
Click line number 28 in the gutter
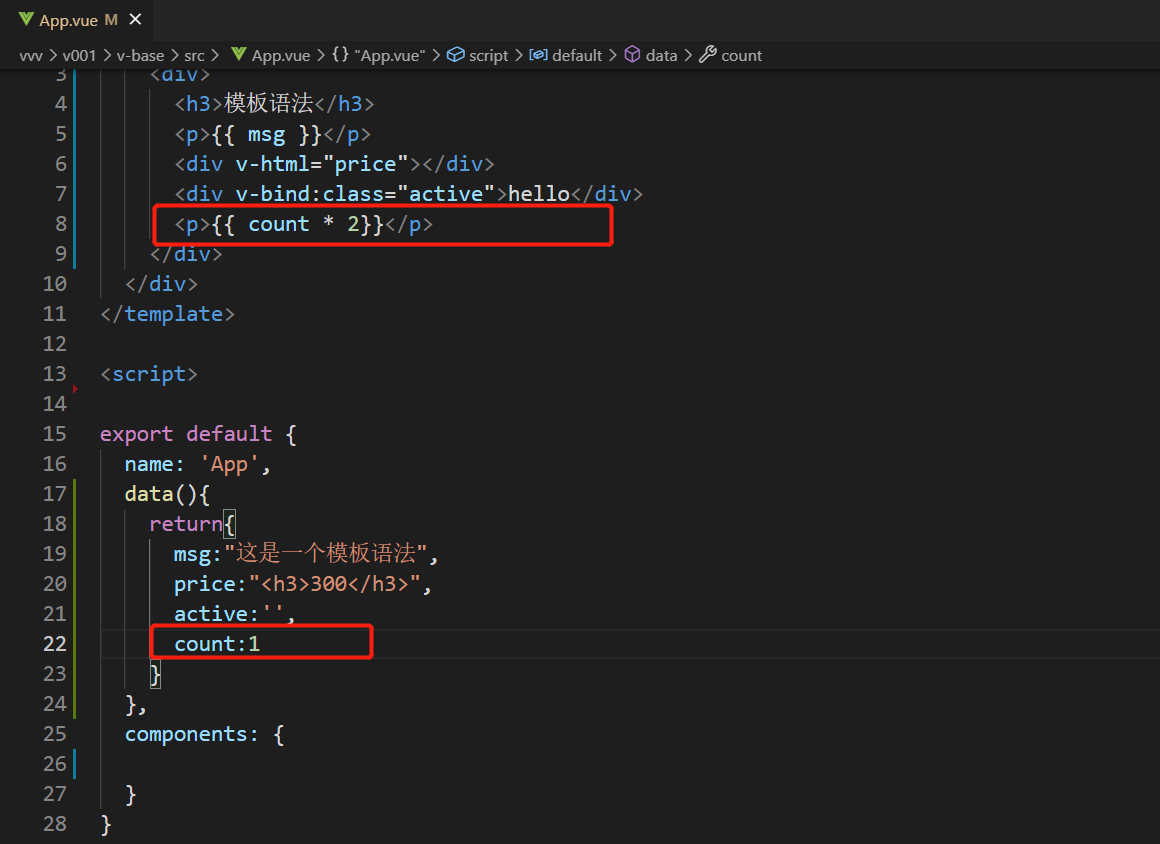(x=55, y=823)
